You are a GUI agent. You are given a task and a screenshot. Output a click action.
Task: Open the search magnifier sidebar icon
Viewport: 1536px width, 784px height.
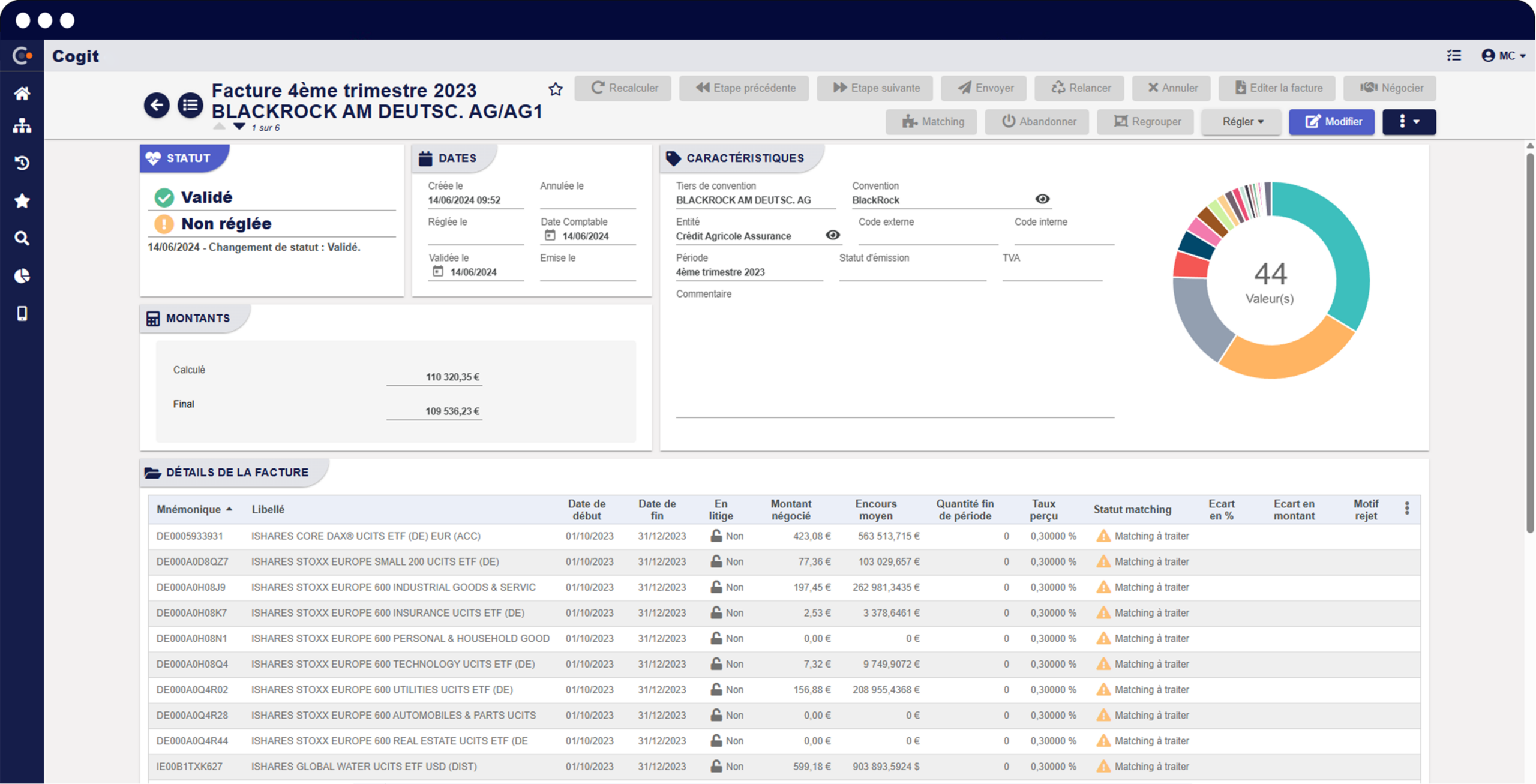click(22, 238)
